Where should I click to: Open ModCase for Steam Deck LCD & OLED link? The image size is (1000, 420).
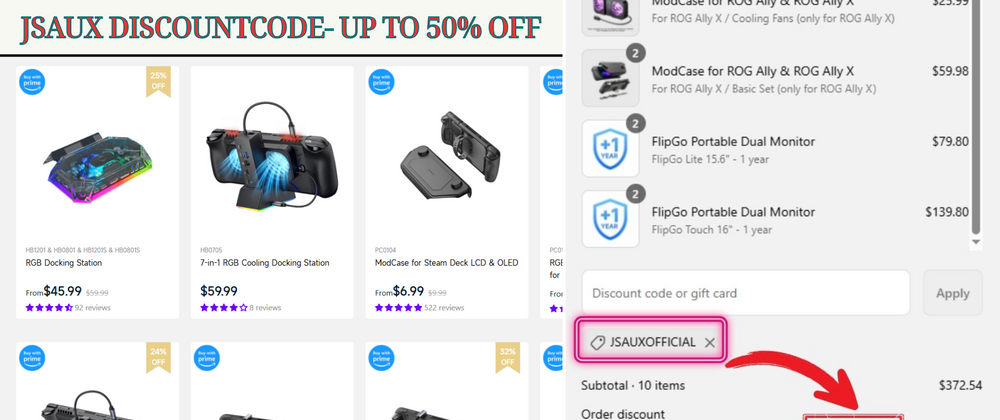(446, 263)
